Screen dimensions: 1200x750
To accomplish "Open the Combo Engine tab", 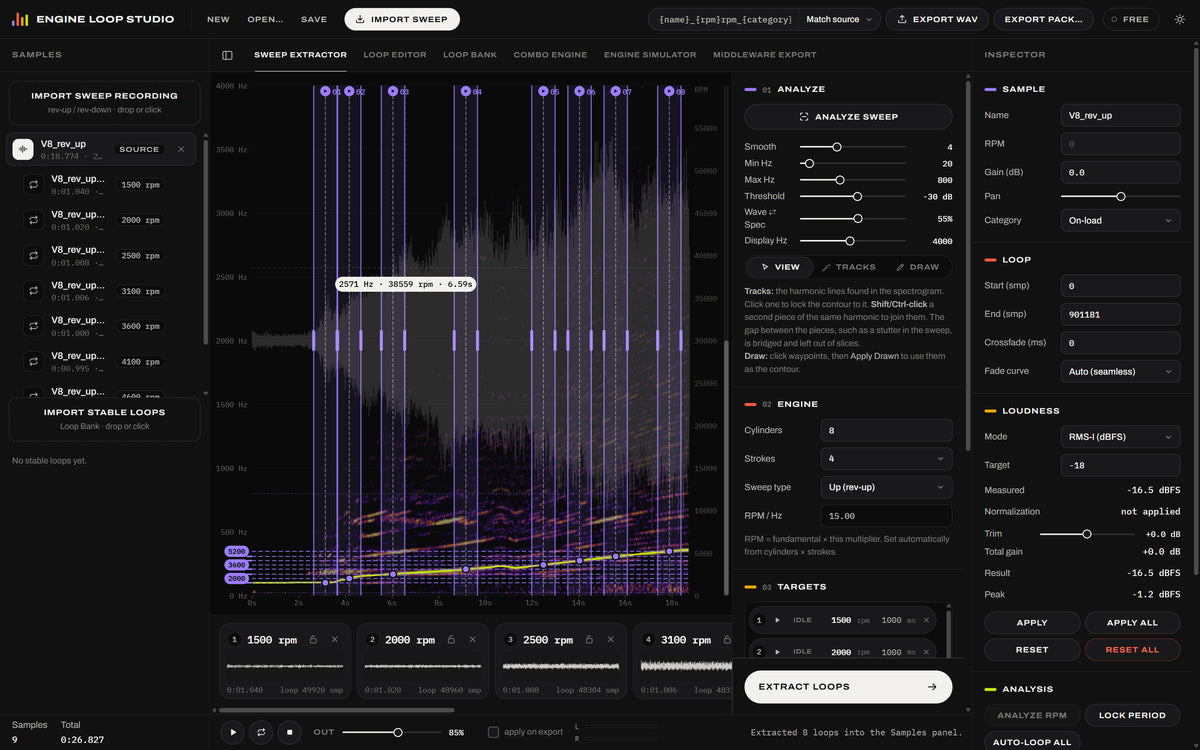I will [x=550, y=55].
